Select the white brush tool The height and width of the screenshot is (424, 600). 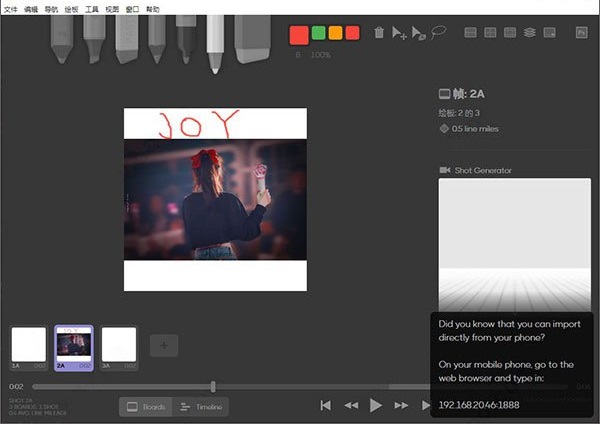(x=214, y=42)
